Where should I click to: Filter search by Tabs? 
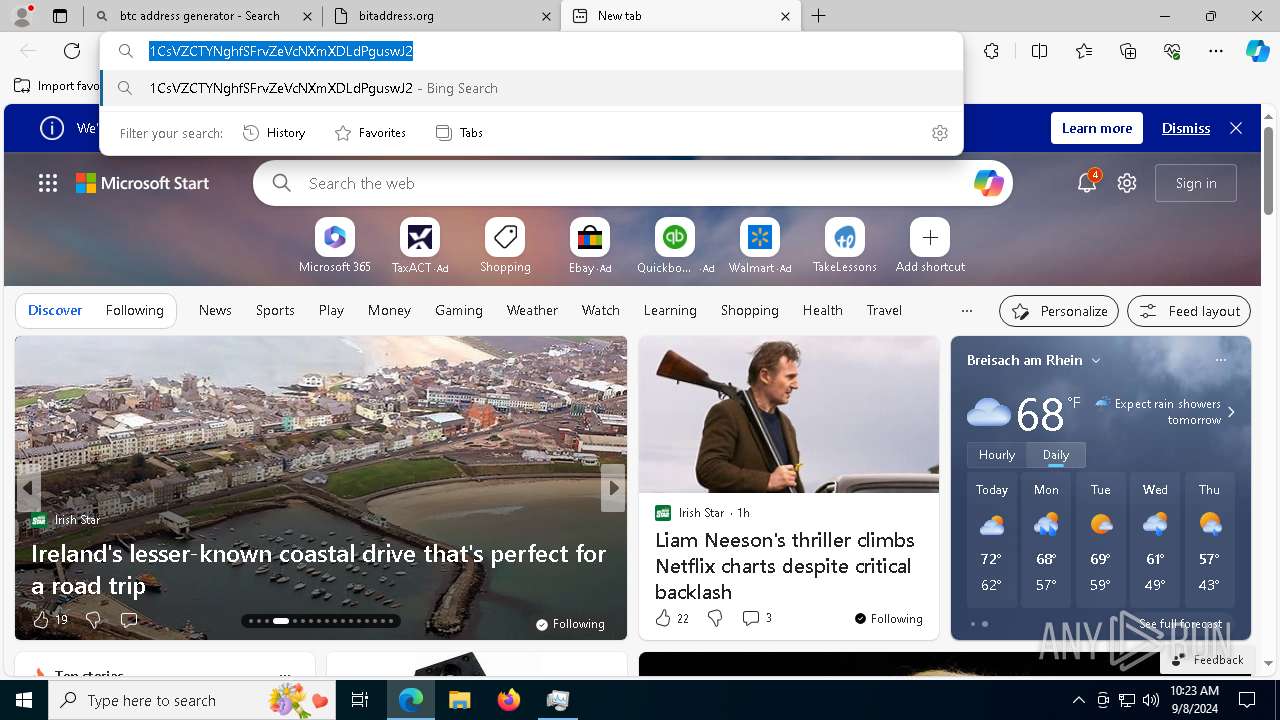point(459,133)
